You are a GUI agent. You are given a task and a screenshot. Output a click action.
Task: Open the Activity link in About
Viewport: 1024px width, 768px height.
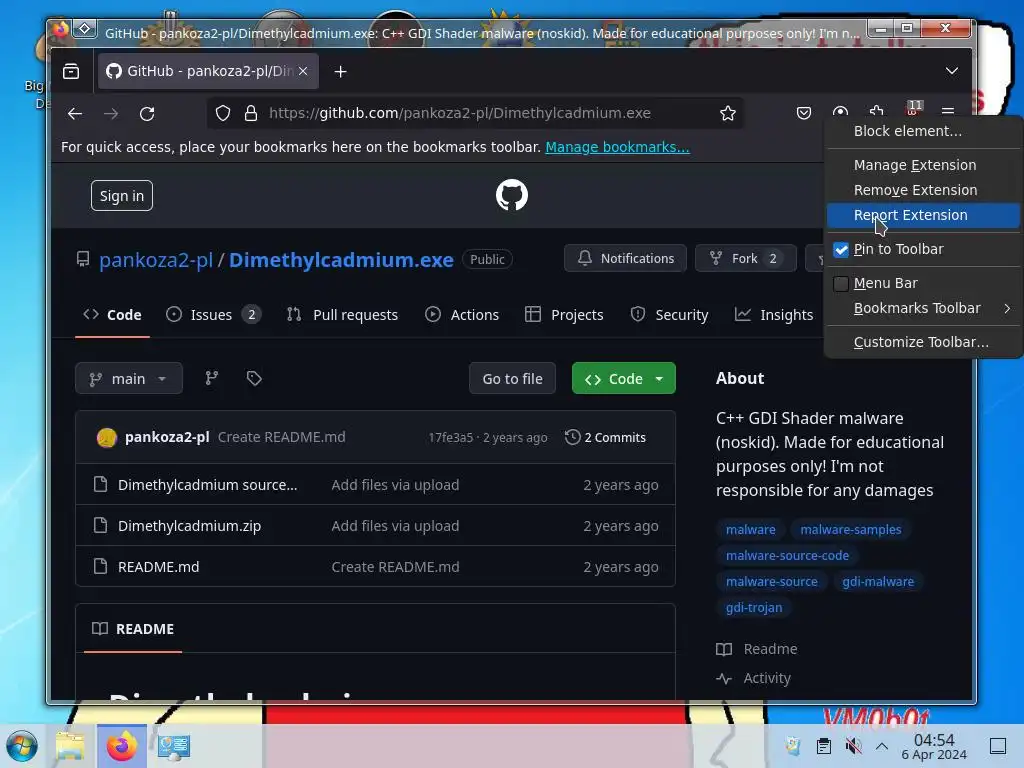coord(754,679)
